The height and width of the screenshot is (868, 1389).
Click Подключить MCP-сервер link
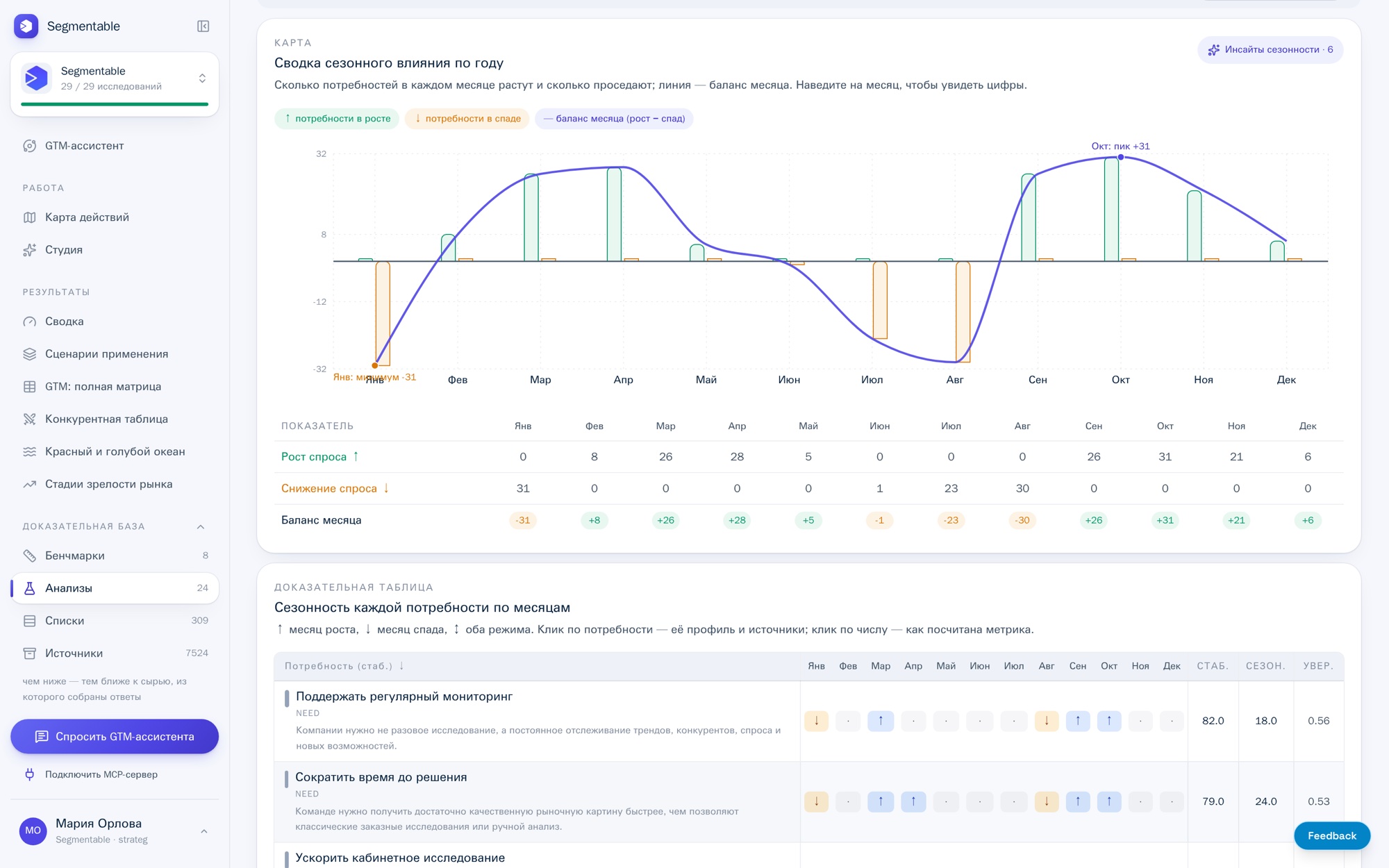101,774
